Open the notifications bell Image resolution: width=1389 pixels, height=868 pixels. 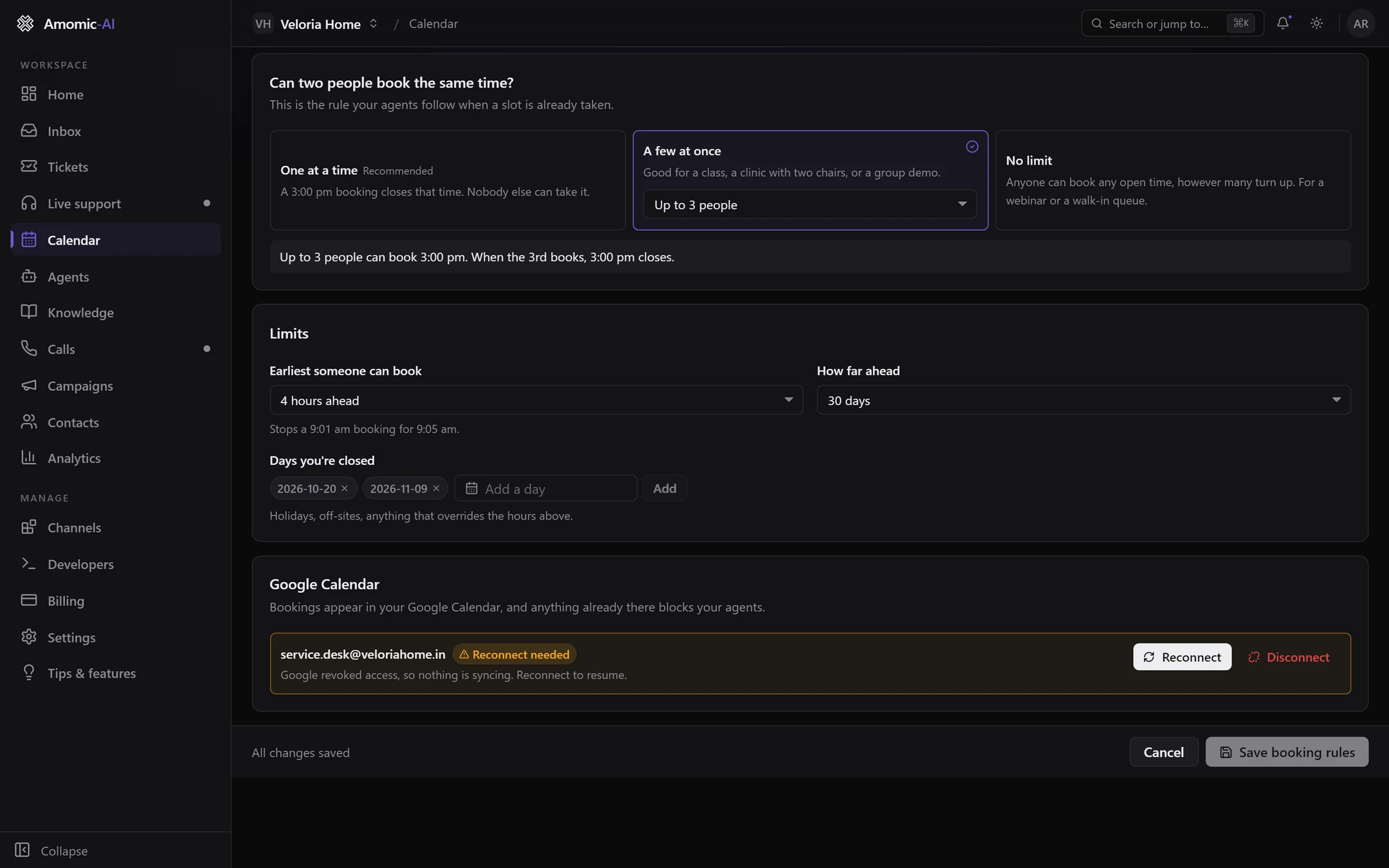[1283, 23]
